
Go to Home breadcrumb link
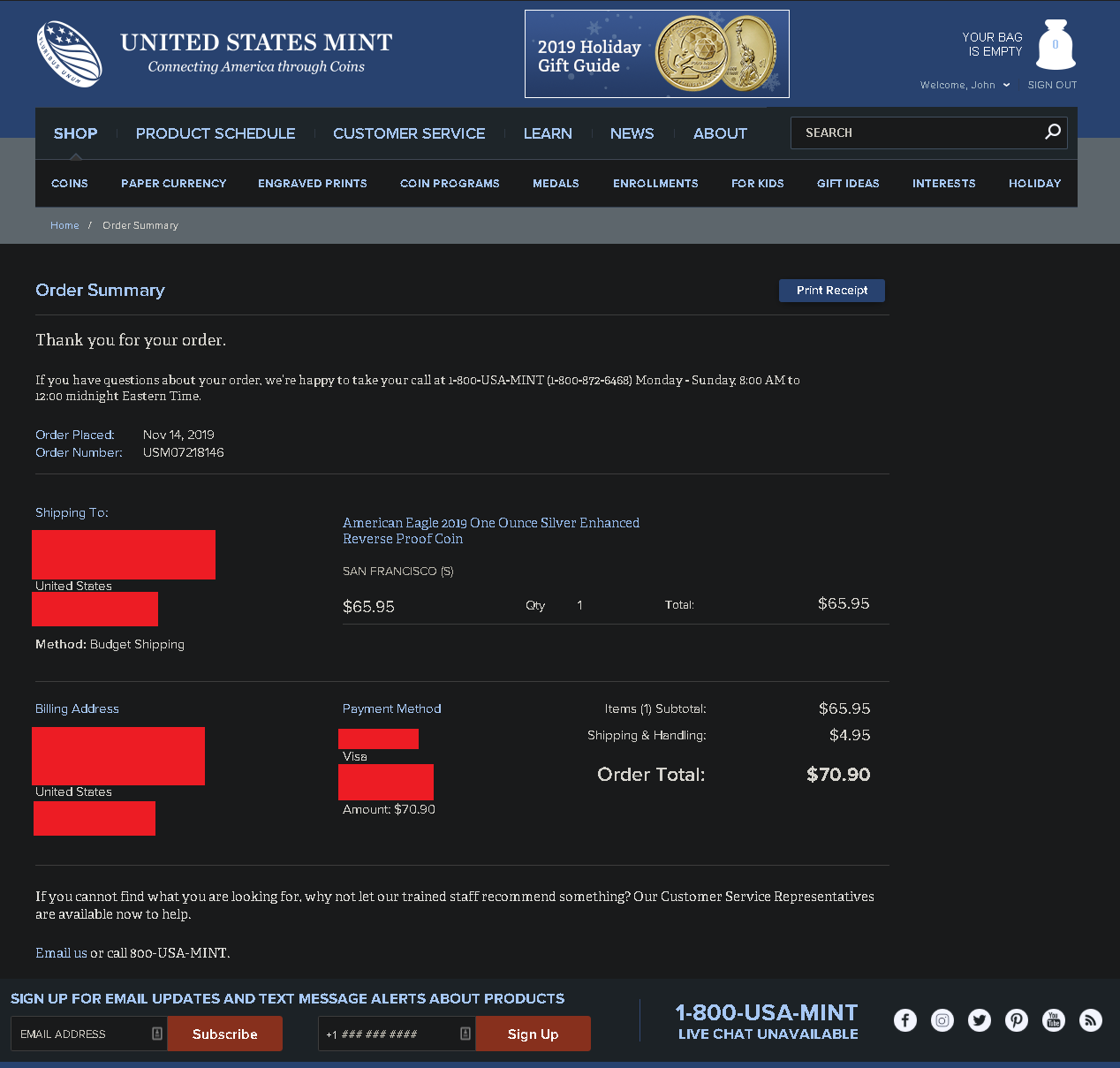point(64,225)
